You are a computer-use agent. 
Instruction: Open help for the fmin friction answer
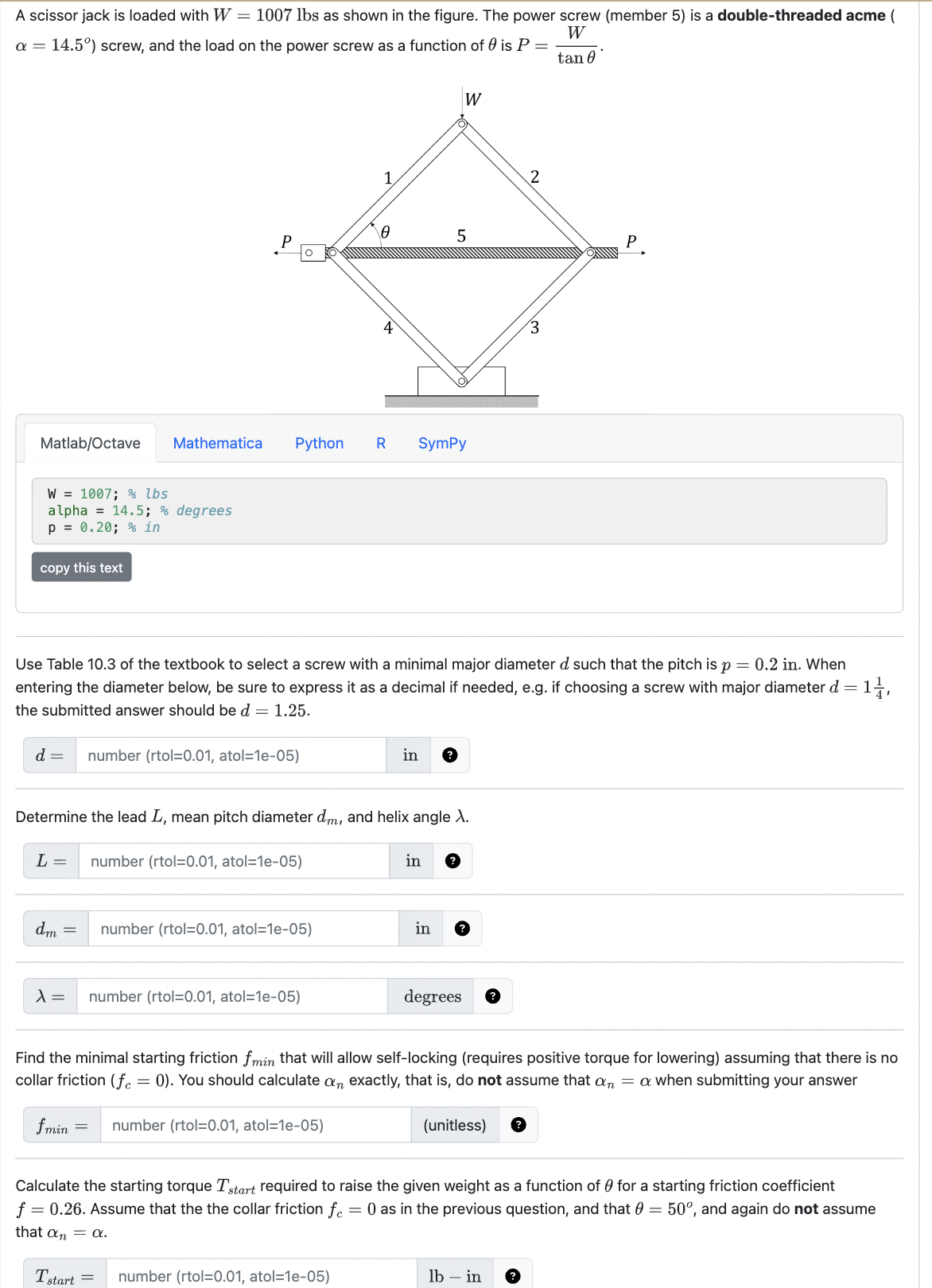tap(521, 1125)
